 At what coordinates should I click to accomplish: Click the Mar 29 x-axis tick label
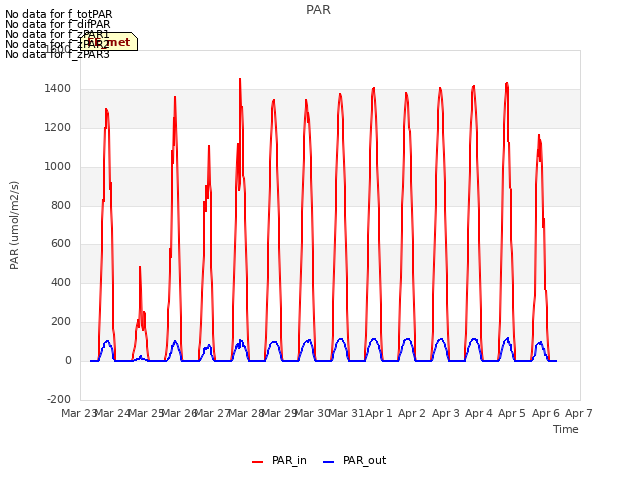click(279, 413)
